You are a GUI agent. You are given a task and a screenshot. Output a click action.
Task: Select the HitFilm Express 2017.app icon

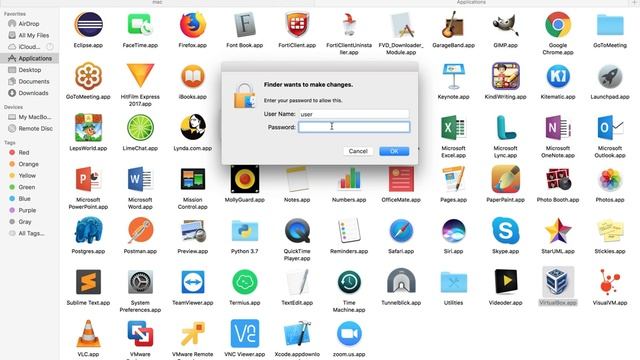coord(140,76)
